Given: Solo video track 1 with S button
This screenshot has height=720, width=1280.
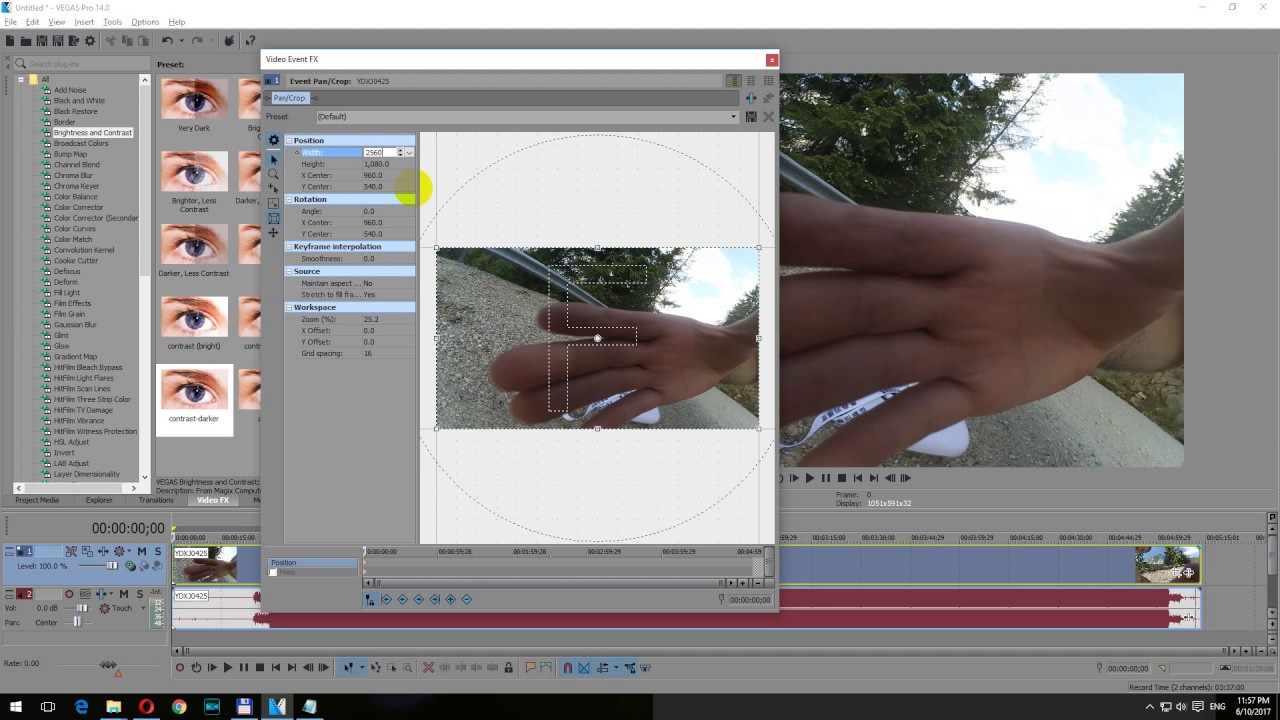Looking at the screenshot, I should [158, 551].
